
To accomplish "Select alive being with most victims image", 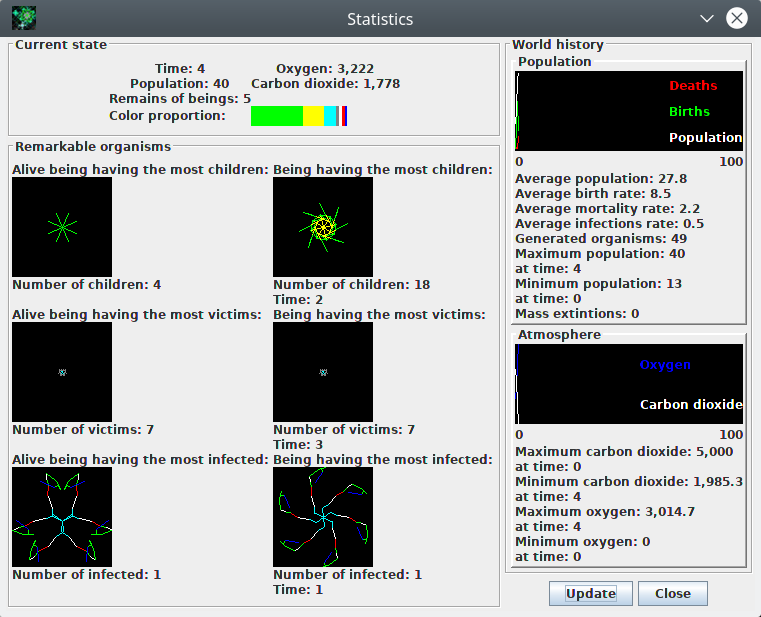I will pos(62,372).
